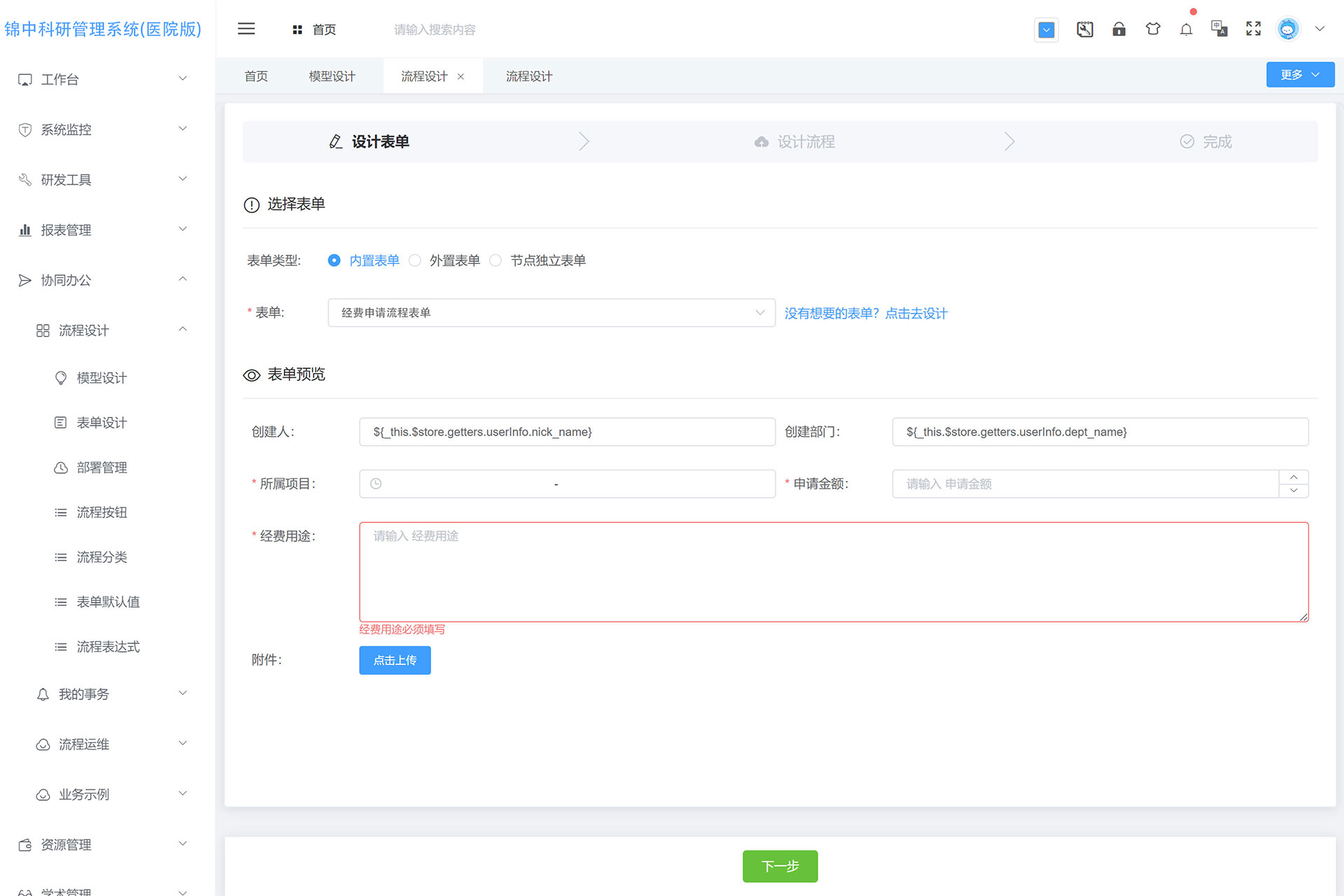Switch language with translate icon
This screenshot has height=896, width=1344.
click(x=1219, y=29)
